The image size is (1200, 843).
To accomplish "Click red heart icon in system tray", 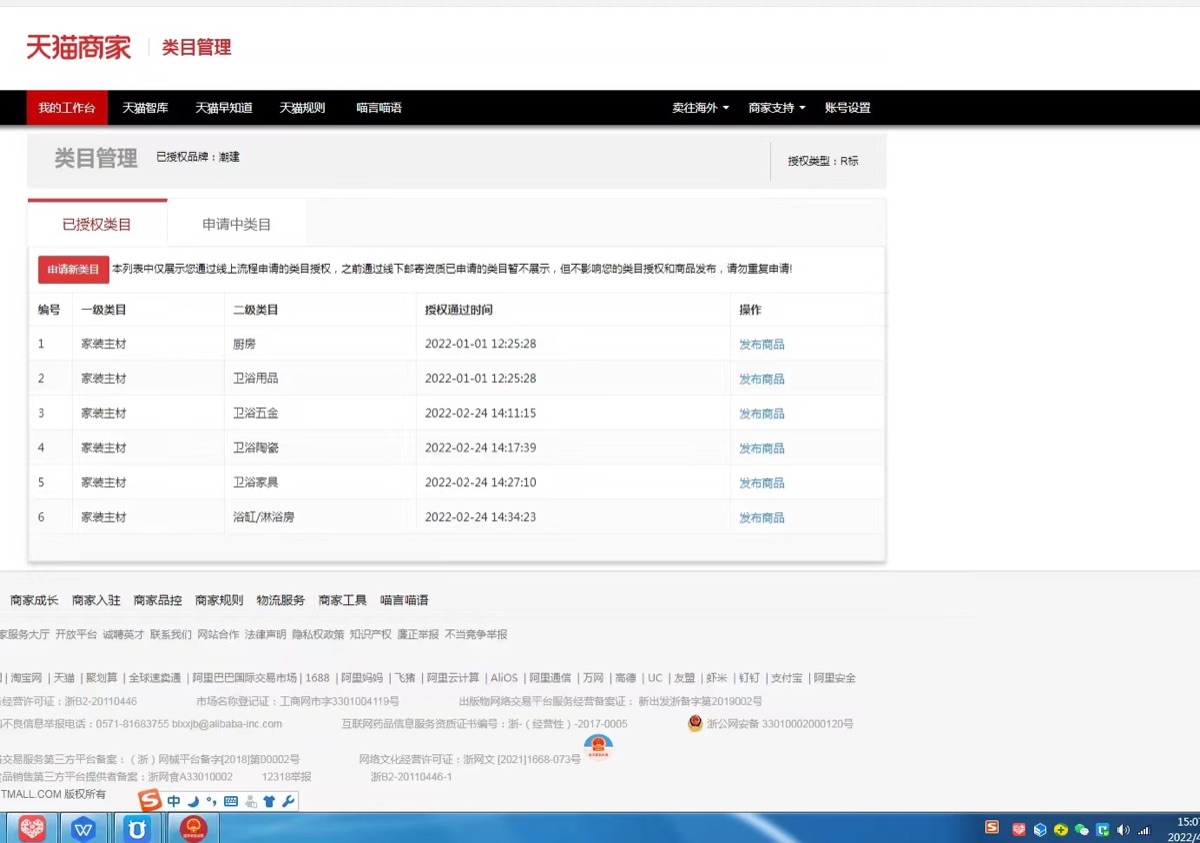I will [1019, 829].
